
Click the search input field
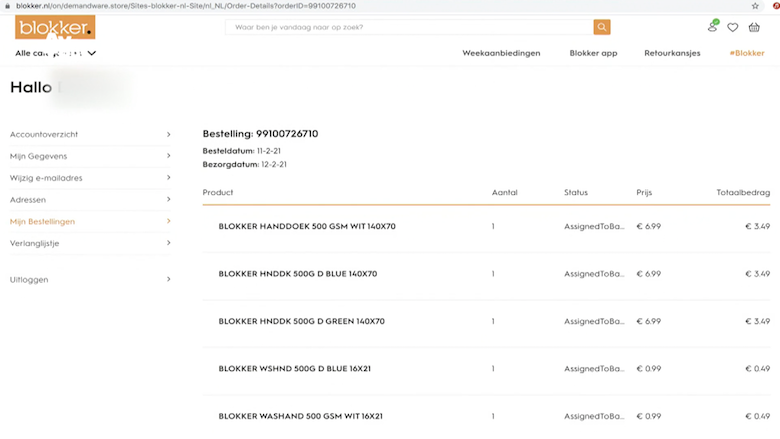(x=410, y=27)
